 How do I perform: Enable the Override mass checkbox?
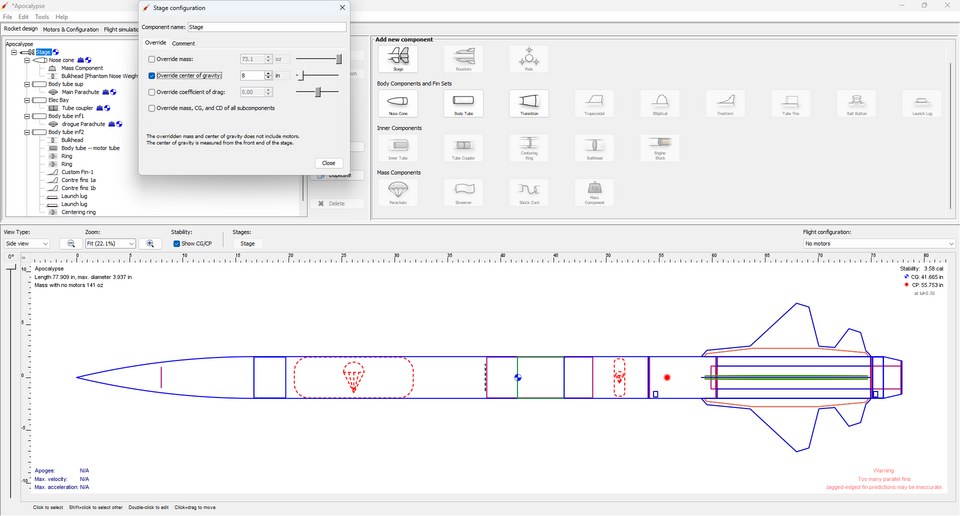click(152, 59)
